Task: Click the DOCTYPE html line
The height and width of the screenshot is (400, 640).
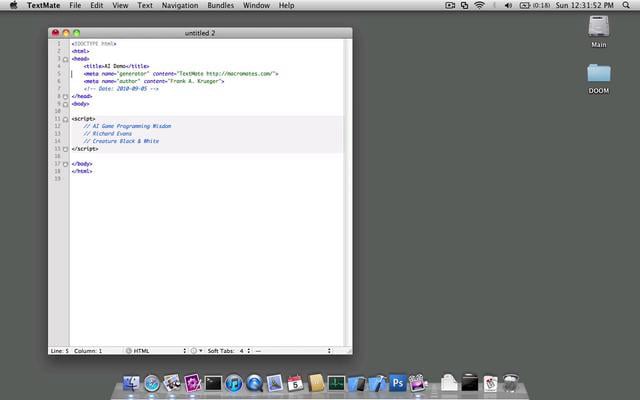Action: tap(93, 44)
